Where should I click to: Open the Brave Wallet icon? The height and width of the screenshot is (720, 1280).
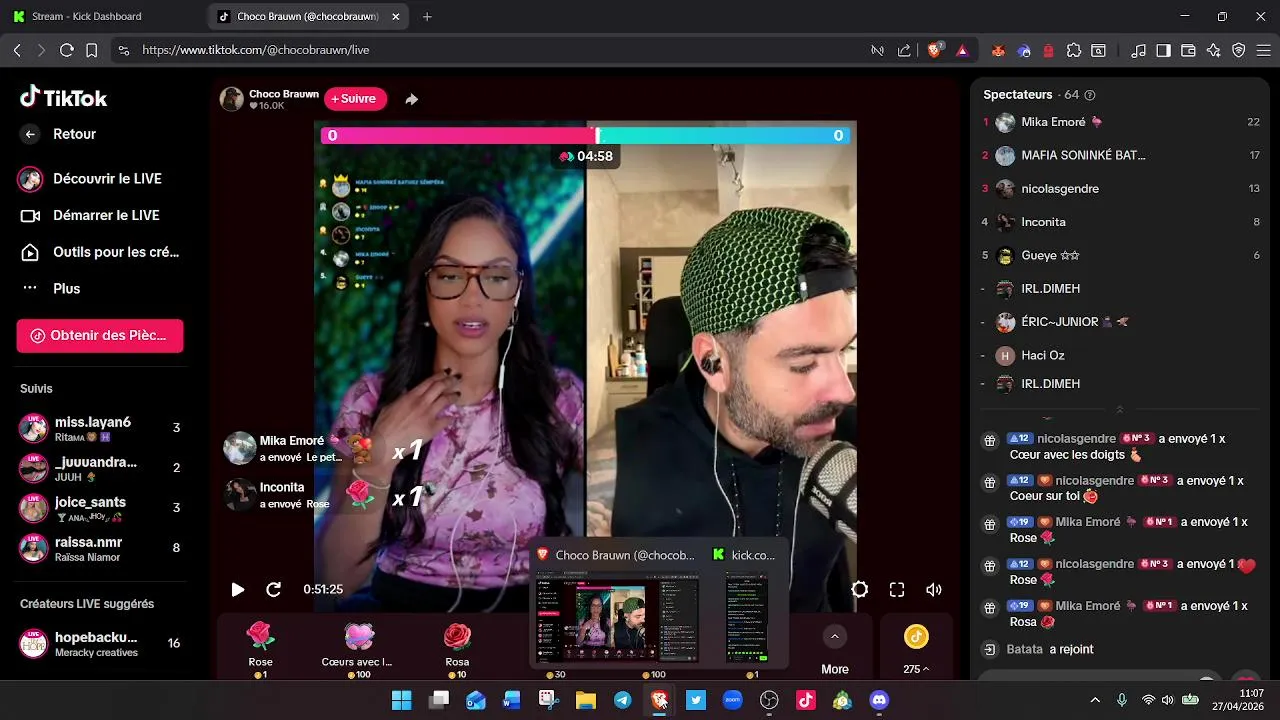1188,50
